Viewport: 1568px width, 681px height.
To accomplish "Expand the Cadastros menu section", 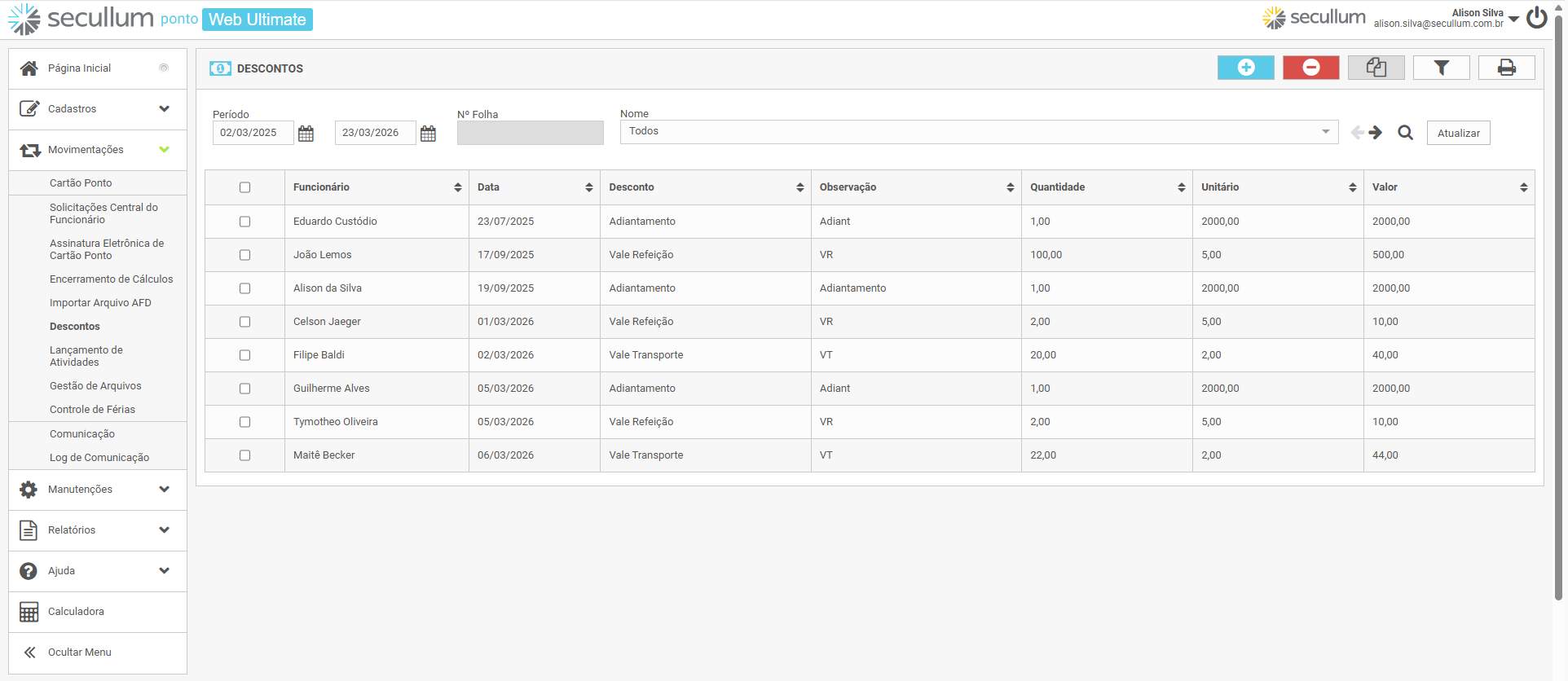I will 98,109.
